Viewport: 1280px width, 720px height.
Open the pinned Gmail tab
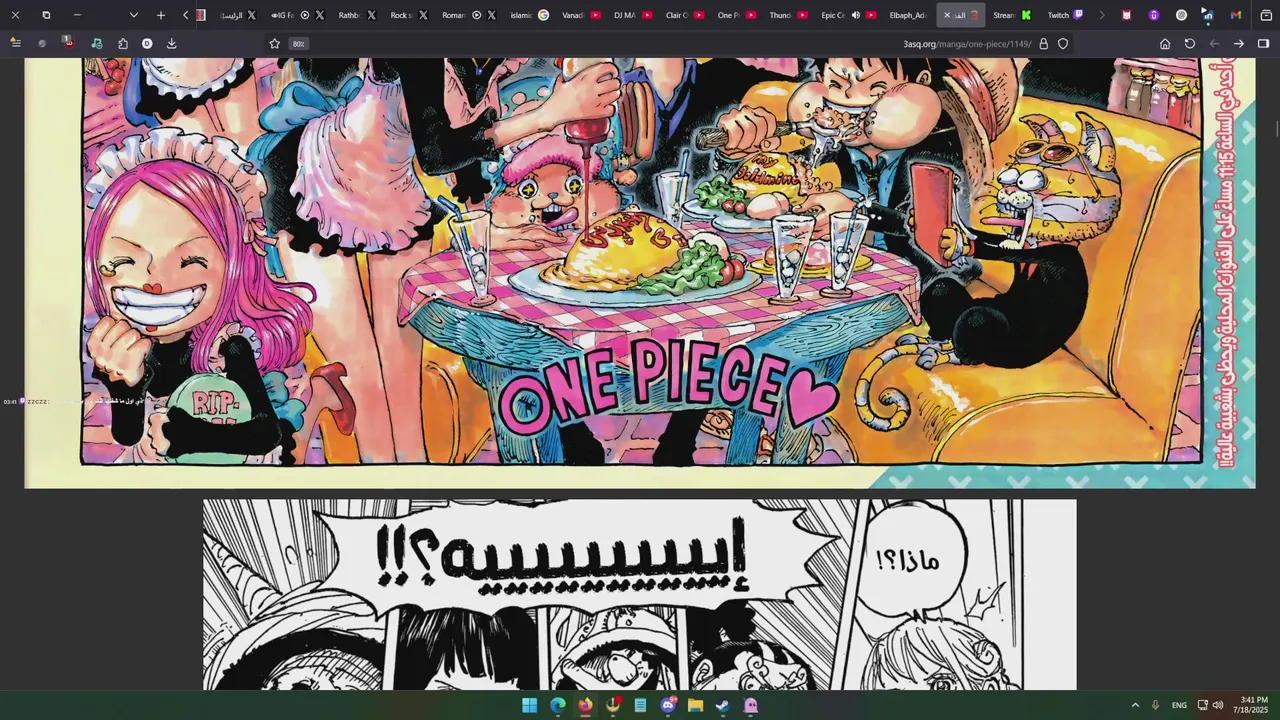pyautogui.click(x=1235, y=15)
